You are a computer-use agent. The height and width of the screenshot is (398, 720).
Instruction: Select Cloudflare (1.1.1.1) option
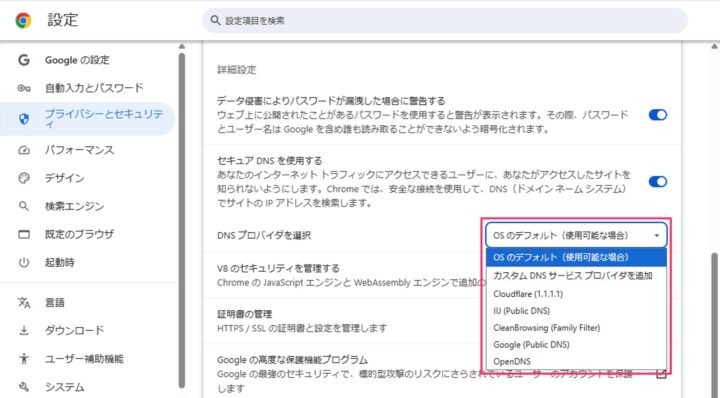point(576,294)
